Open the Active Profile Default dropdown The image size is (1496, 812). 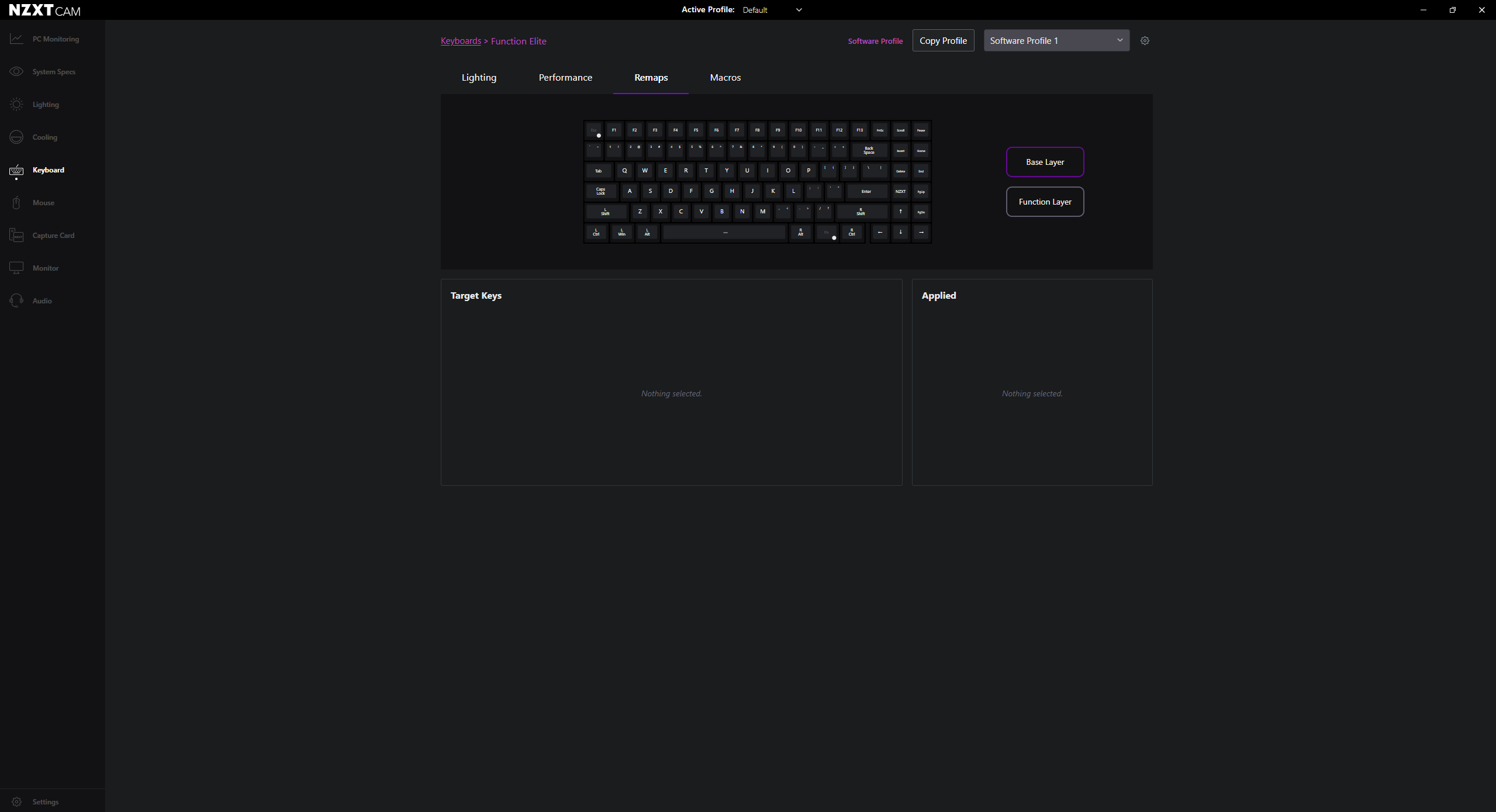(x=772, y=10)
